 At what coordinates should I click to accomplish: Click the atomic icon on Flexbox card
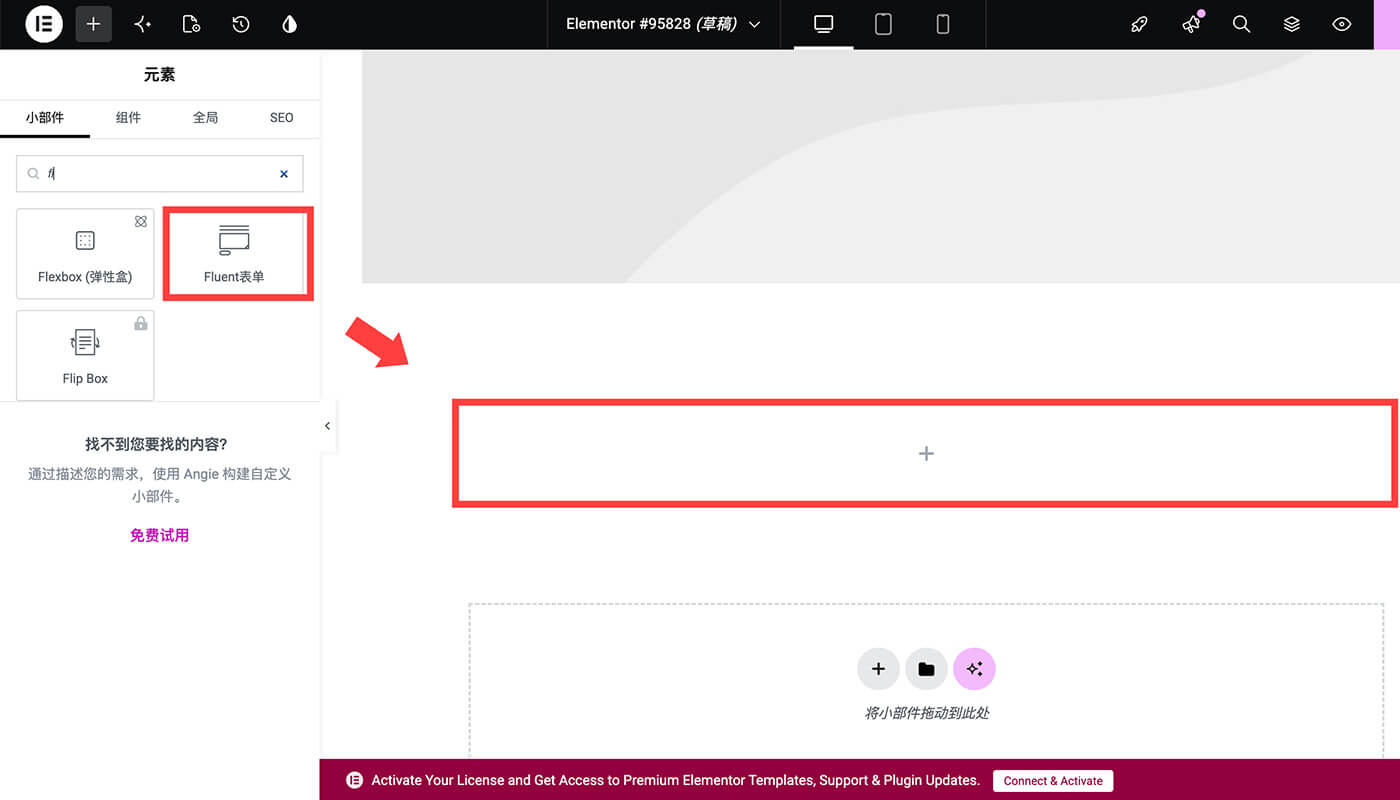[x=141, y=222]
